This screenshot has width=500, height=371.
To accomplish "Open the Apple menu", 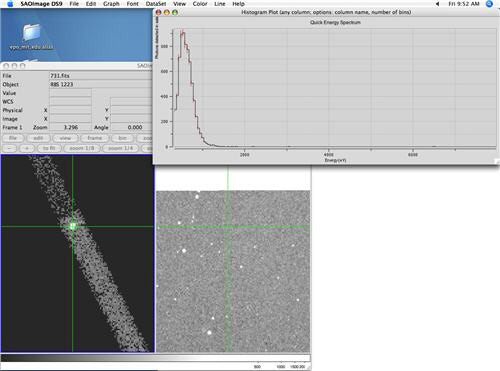I will pos(10,4).
